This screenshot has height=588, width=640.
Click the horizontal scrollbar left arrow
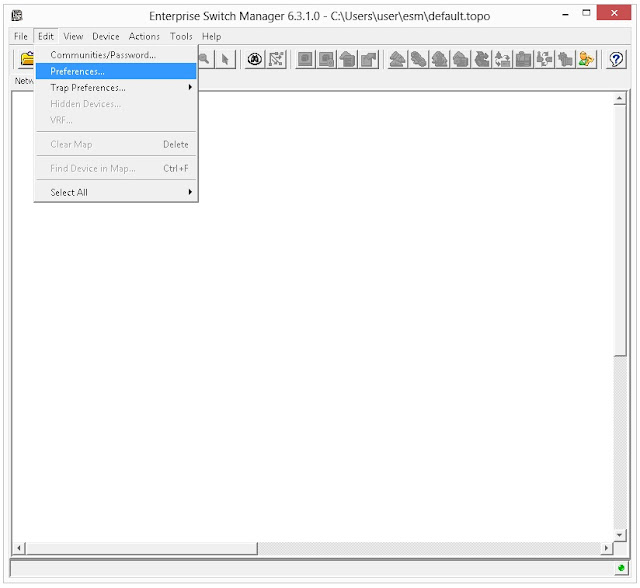(19, 548)
